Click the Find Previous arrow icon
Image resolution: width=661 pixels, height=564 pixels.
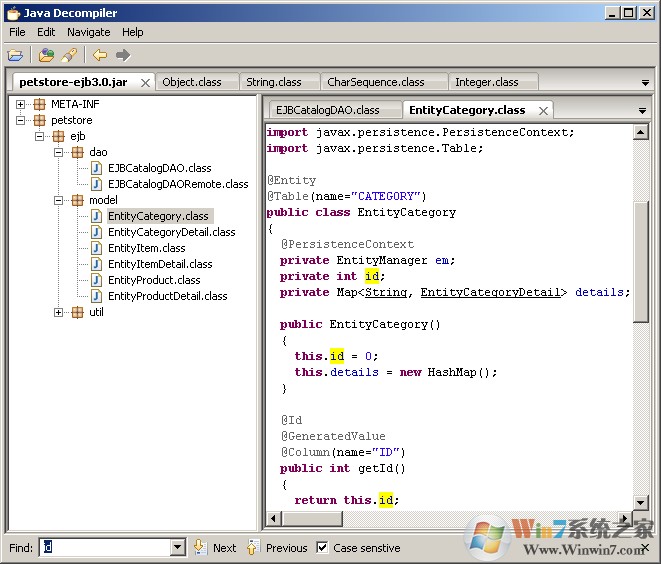tap(253, 547)
